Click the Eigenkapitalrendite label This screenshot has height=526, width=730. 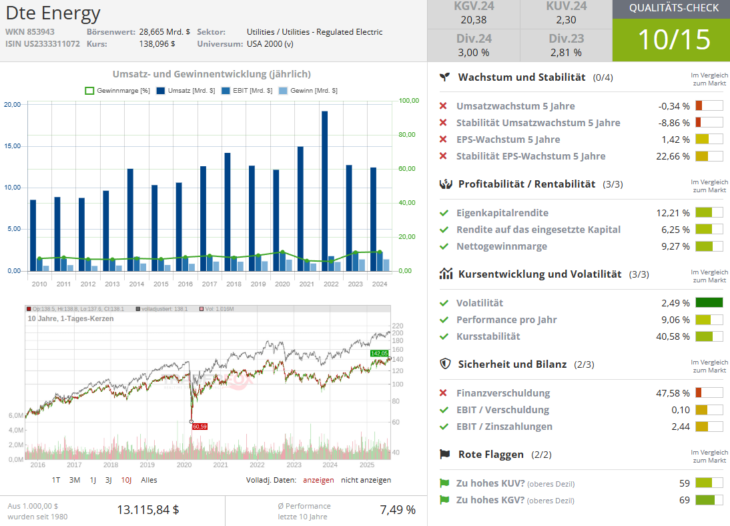pos(502,213)
